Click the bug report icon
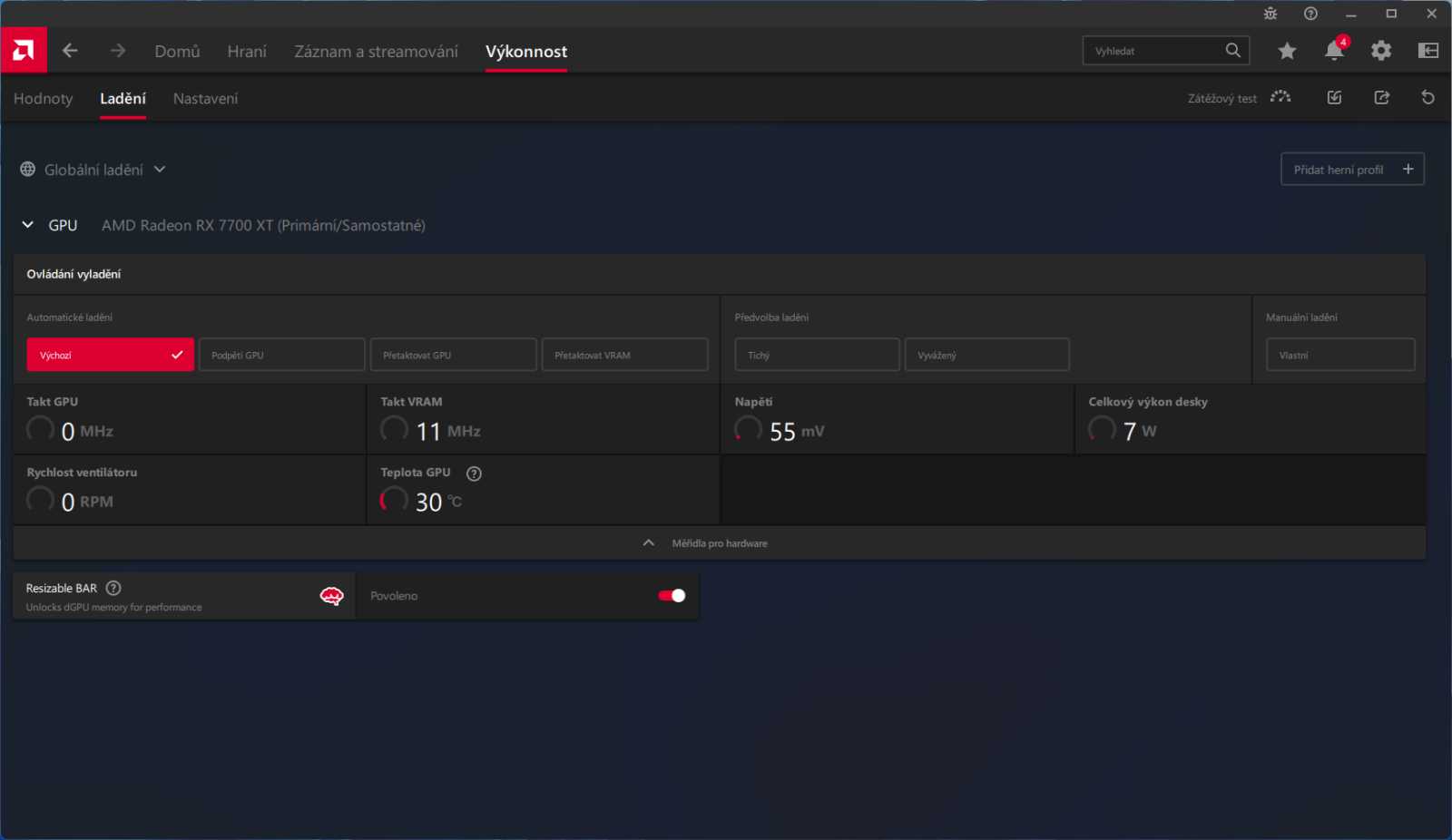Viewport: 1452px width, 840px height. [x=1270, y=14]
